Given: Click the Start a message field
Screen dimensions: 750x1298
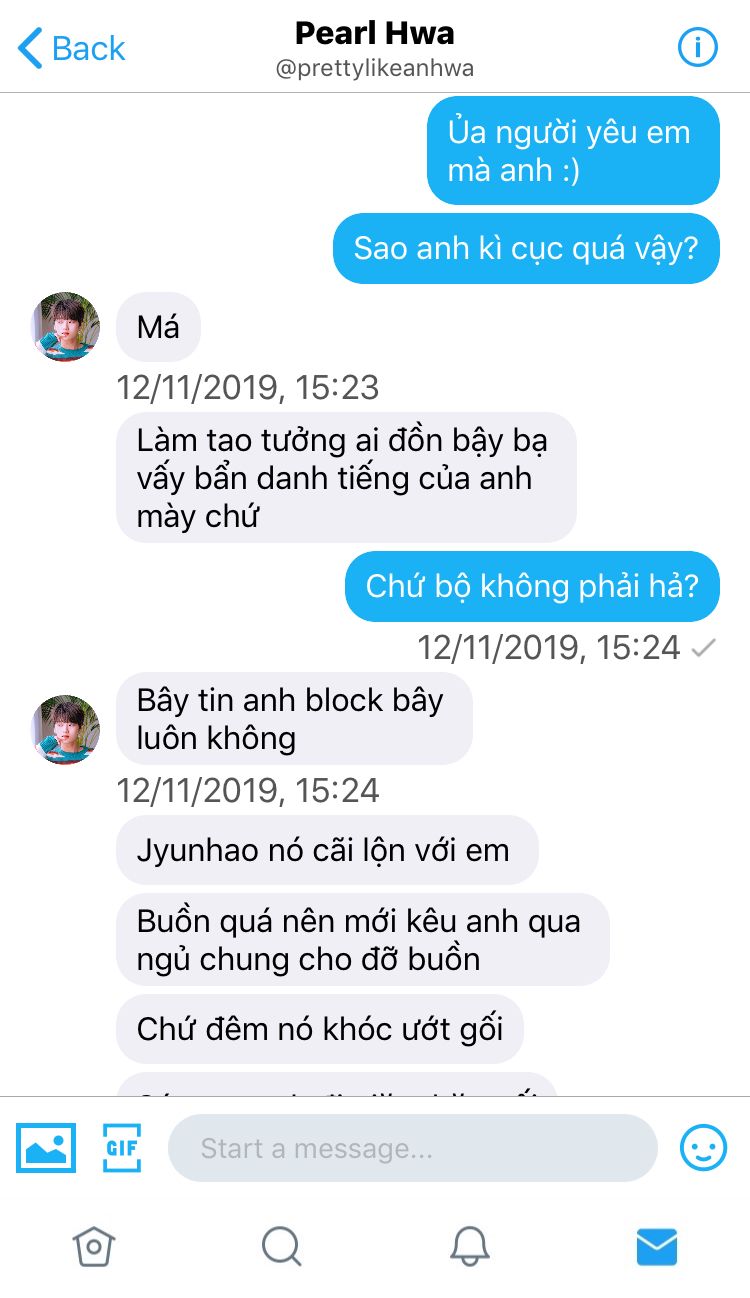Looking at the screenshot, I should pos(412,1148).
